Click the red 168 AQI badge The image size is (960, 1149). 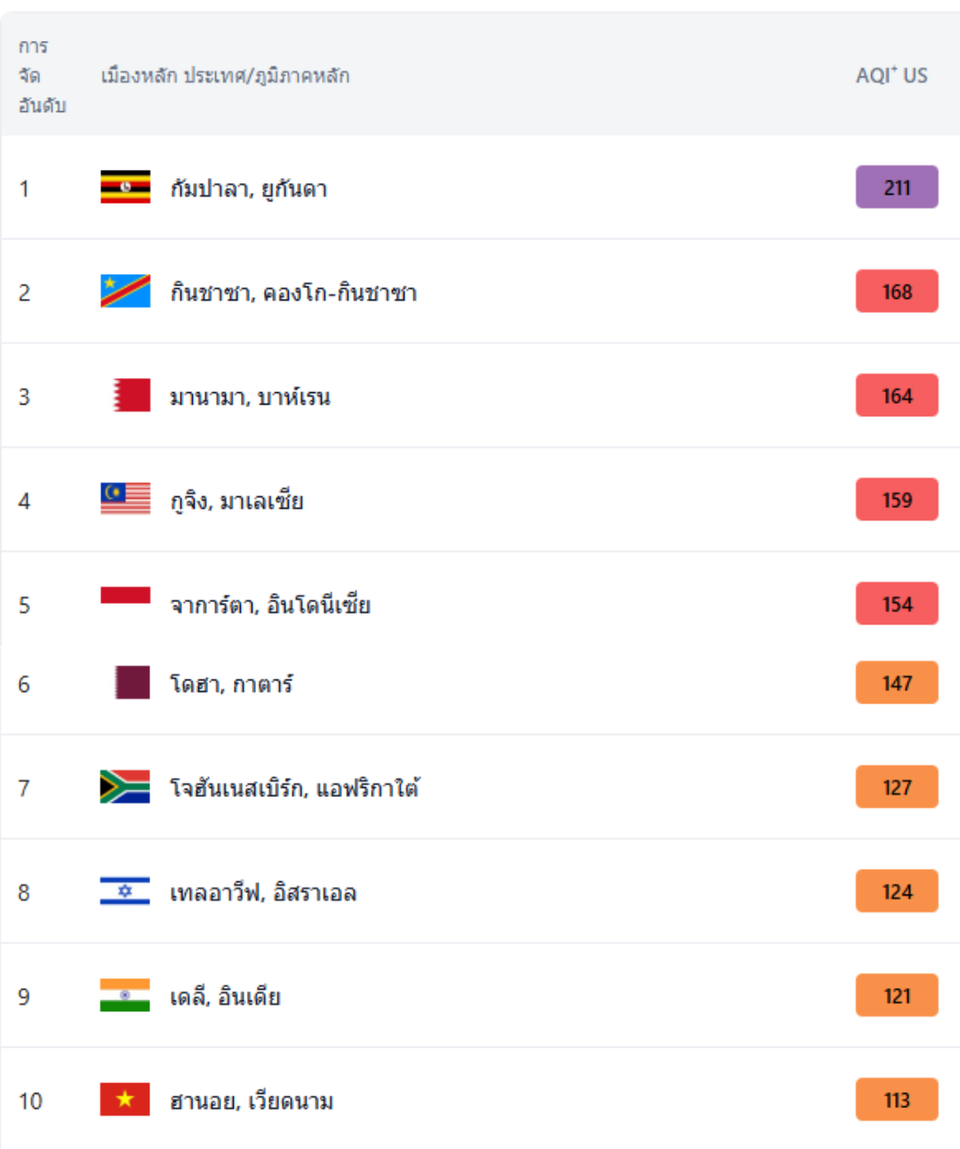(897, 291)
